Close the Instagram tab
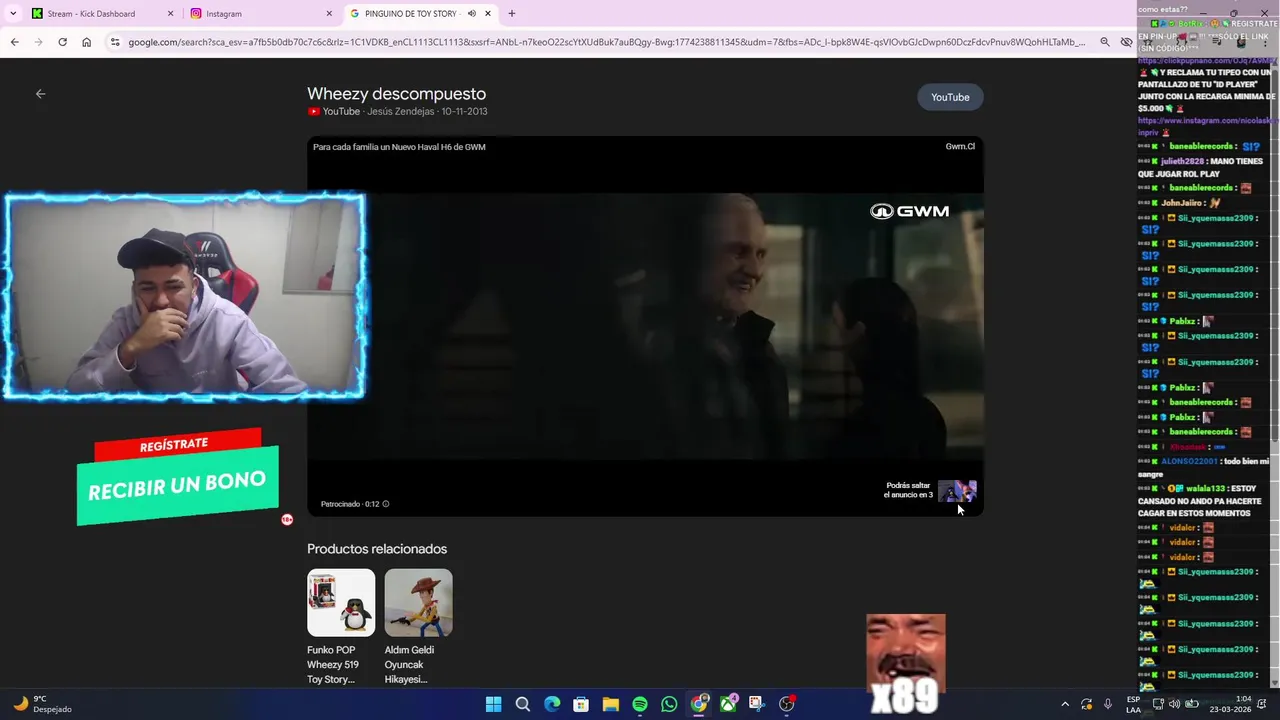The height and width of the screenshot is (720, 1280). [329, 13]
